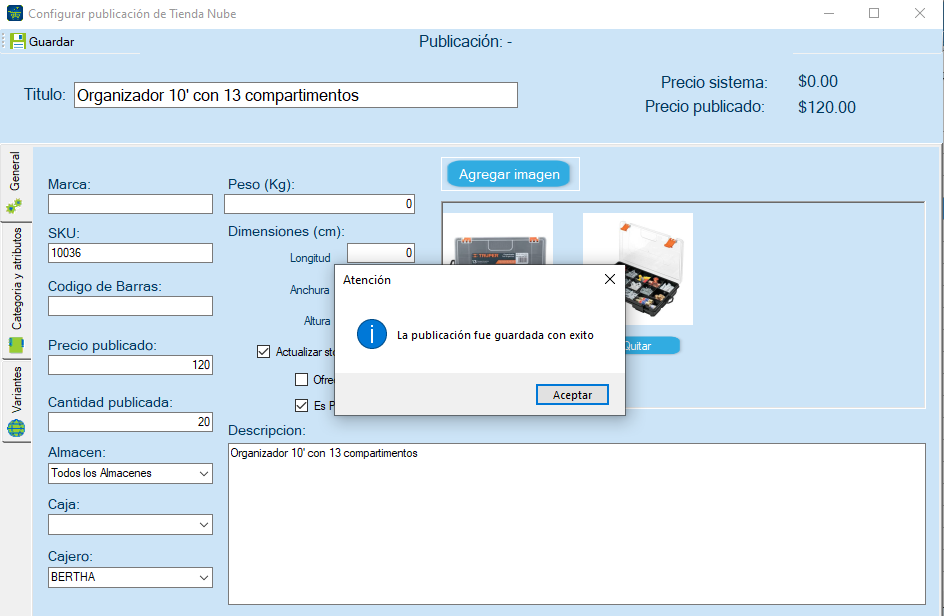
Task: Click the Peso (Kg) field
Action: (x=319, y=204)
